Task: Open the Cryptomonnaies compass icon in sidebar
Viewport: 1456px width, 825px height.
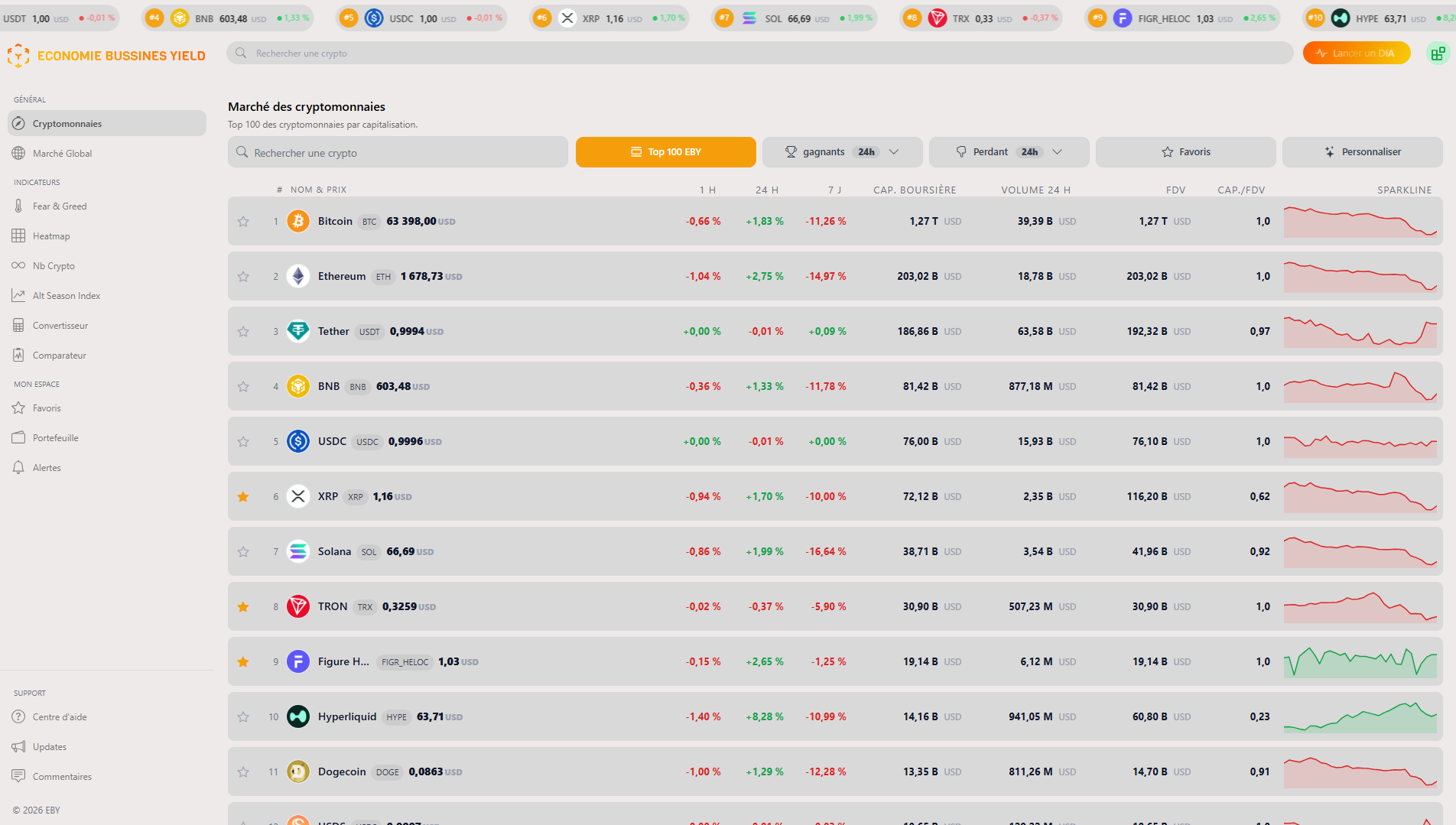Action: click(18, 123)
